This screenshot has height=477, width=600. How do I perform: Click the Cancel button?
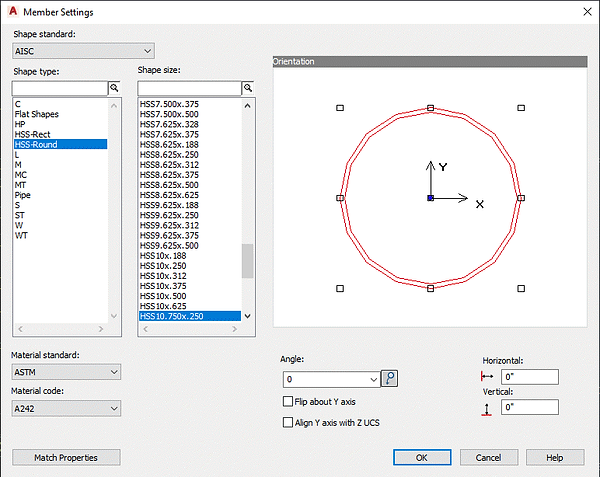coord(489,457)
